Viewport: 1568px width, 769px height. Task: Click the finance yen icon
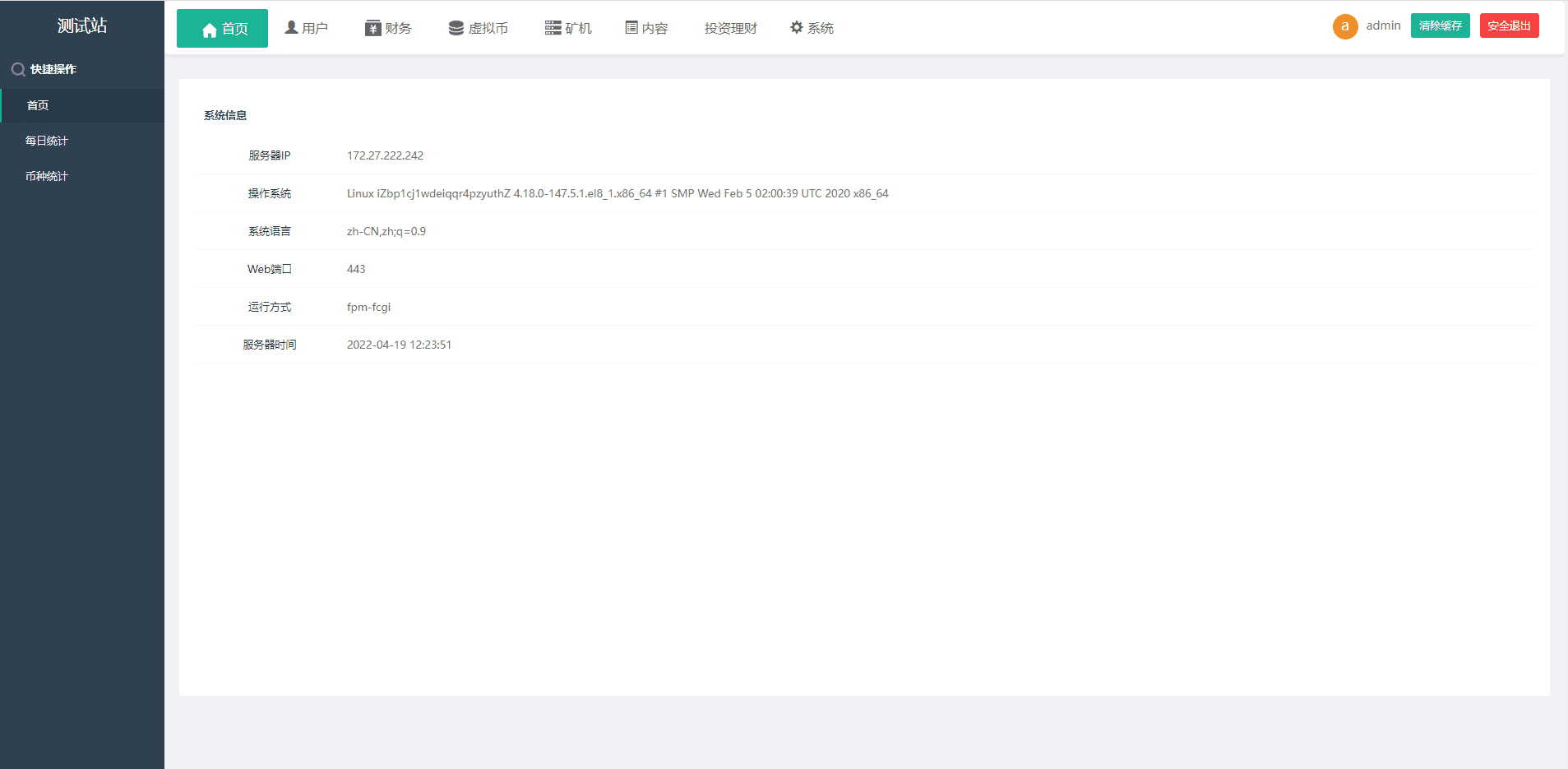372,29
